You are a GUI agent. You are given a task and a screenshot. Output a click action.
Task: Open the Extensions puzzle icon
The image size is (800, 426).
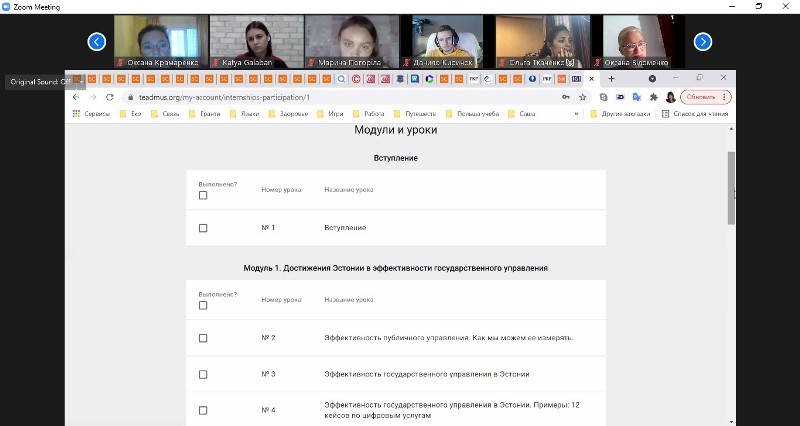pos(654,97)
